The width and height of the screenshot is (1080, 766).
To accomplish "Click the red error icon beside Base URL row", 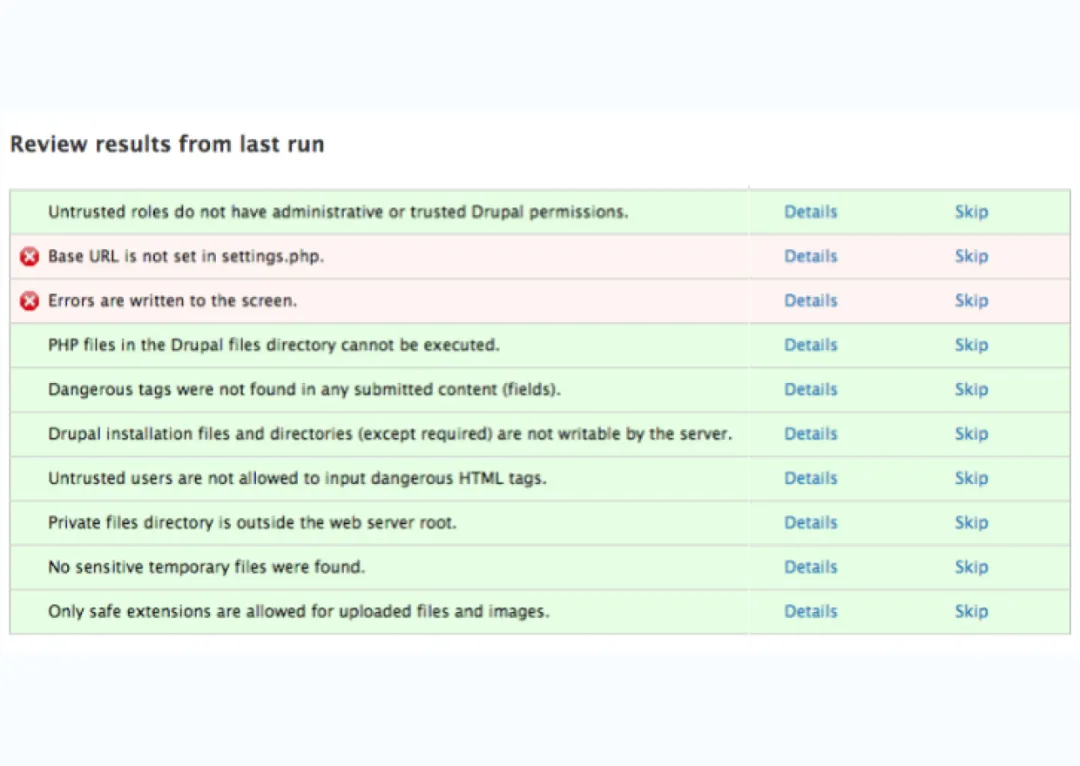I will [29, 257].
